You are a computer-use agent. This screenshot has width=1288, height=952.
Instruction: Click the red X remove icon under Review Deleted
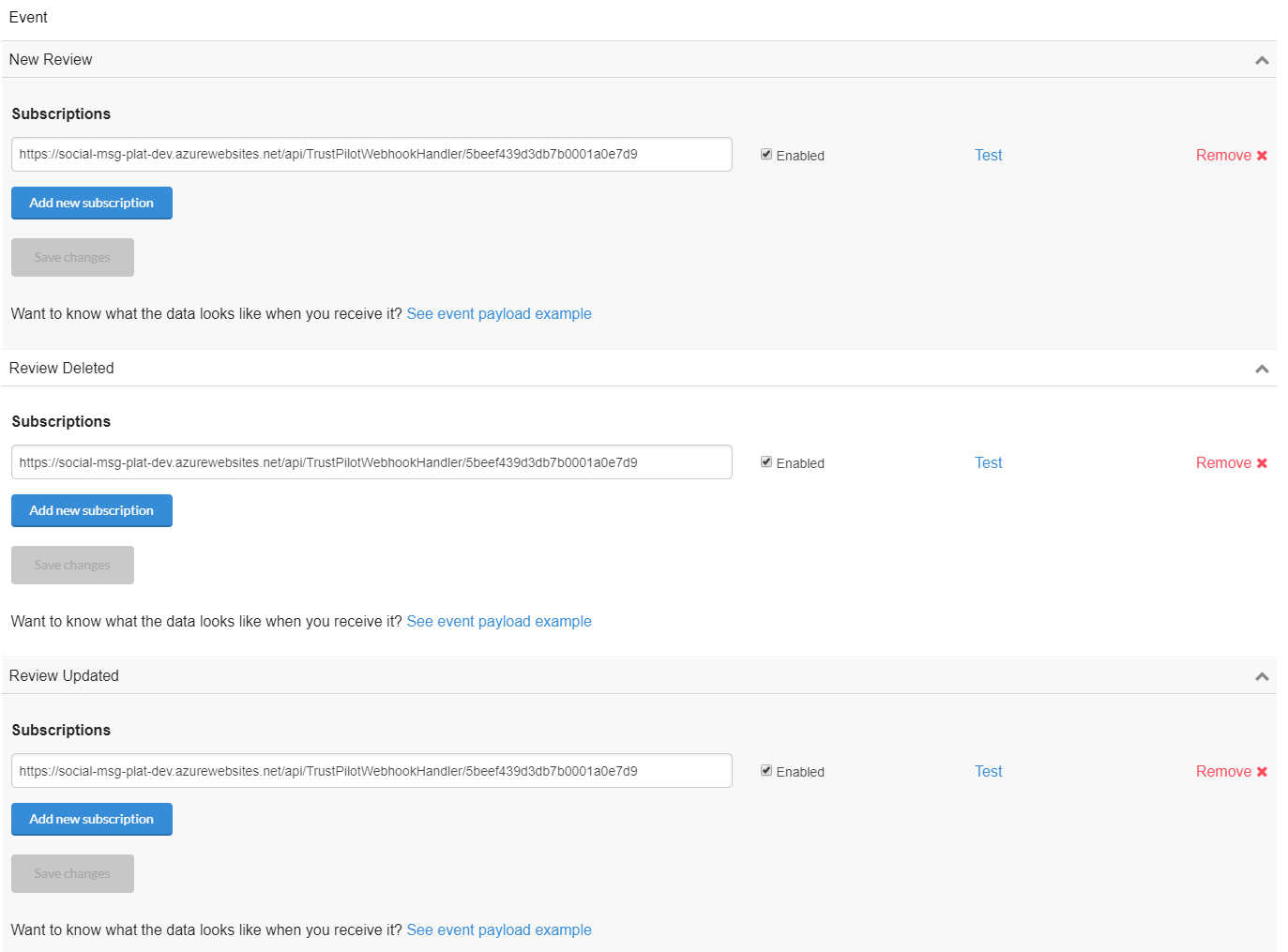[x=1262, y=462]
